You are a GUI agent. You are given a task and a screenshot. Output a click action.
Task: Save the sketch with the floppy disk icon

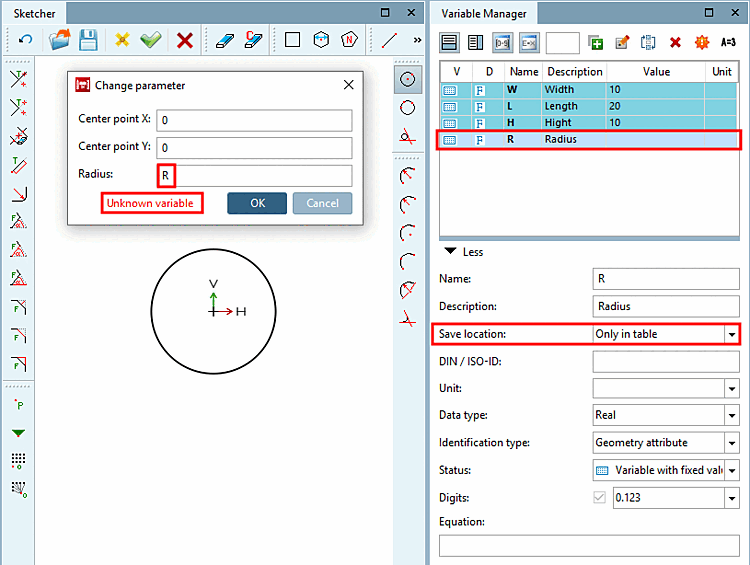[88, 40]
